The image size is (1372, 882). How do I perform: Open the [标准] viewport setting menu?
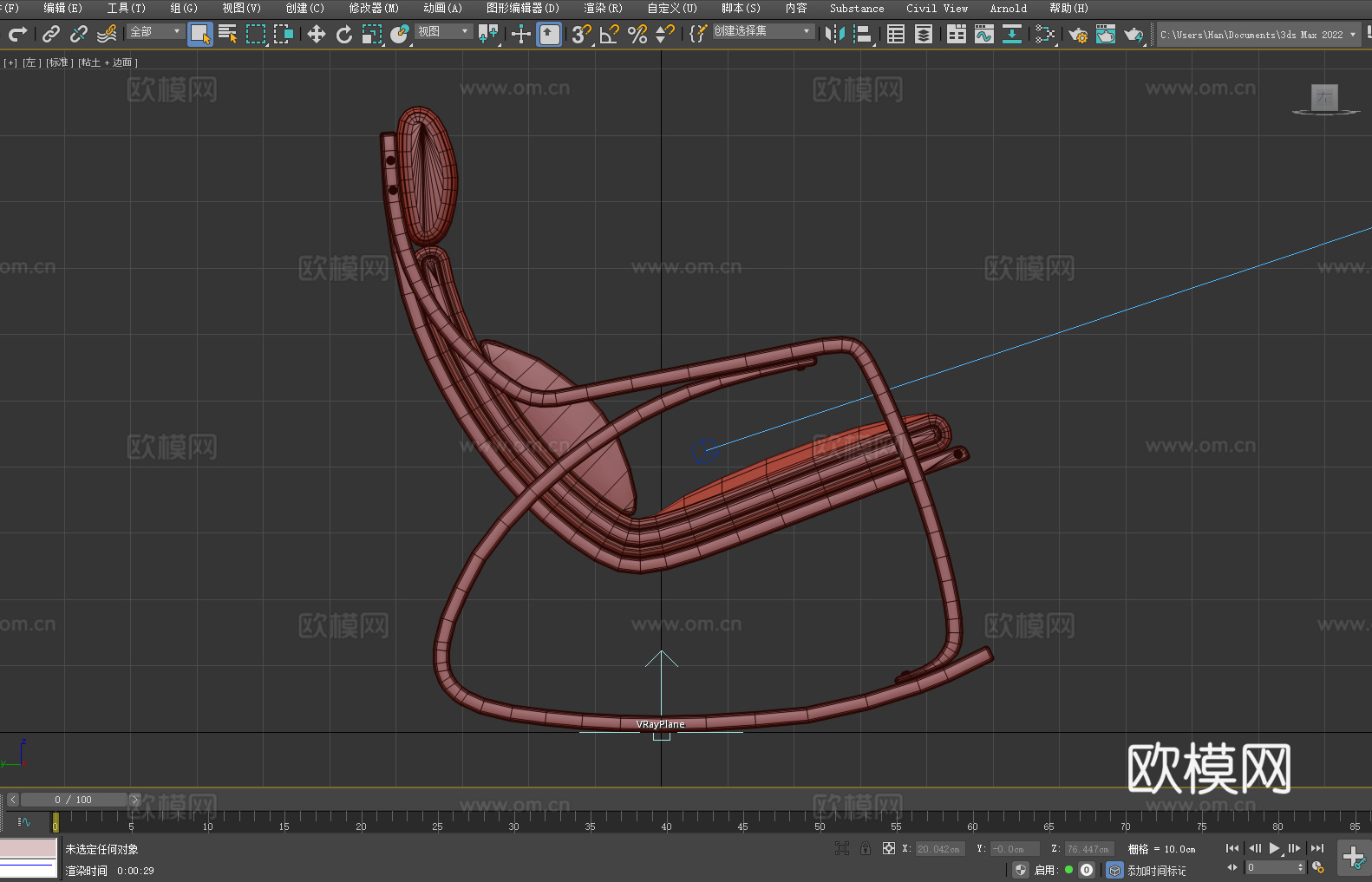click(x=60, y=62)
